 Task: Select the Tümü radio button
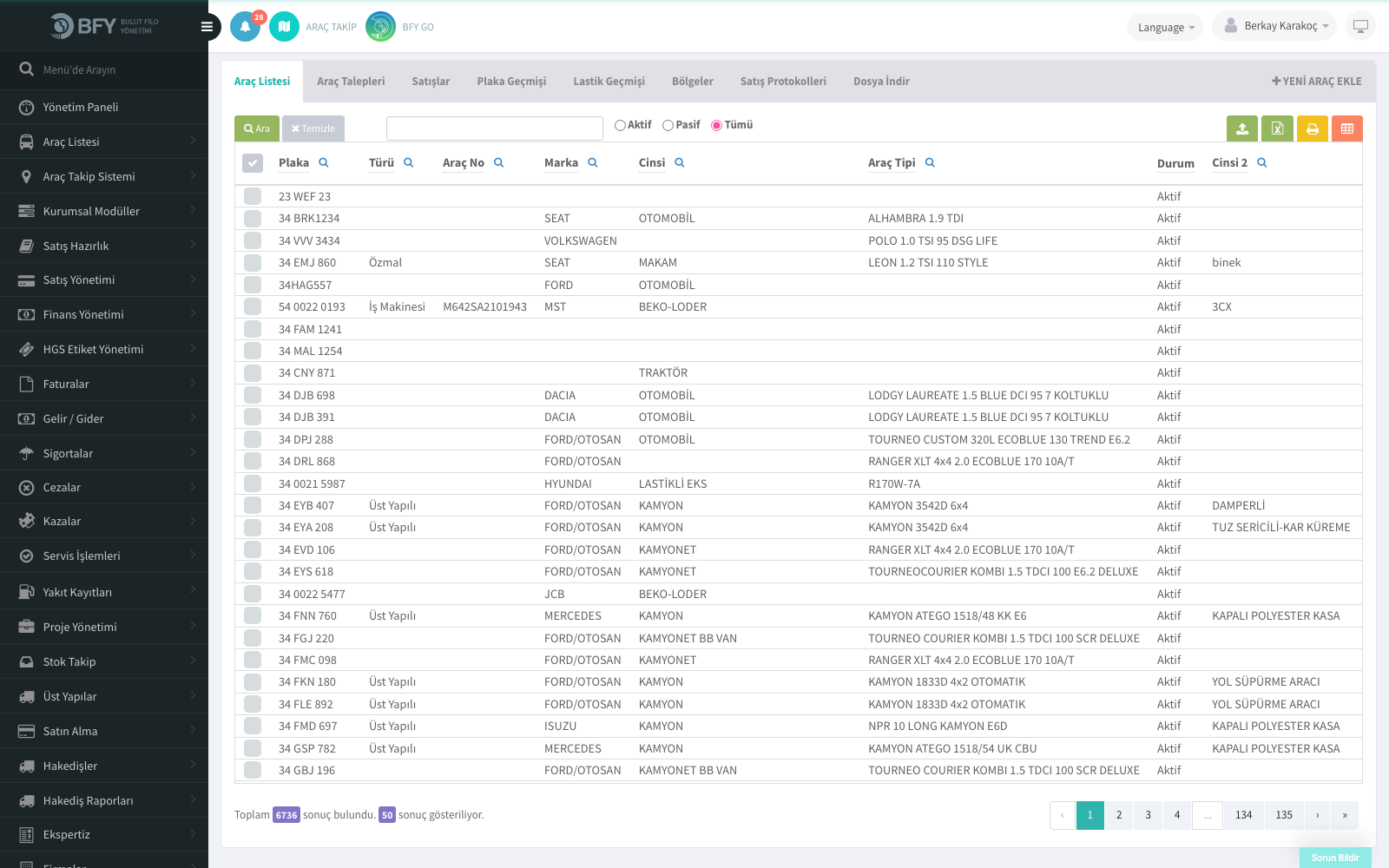[x=716, y=125]
